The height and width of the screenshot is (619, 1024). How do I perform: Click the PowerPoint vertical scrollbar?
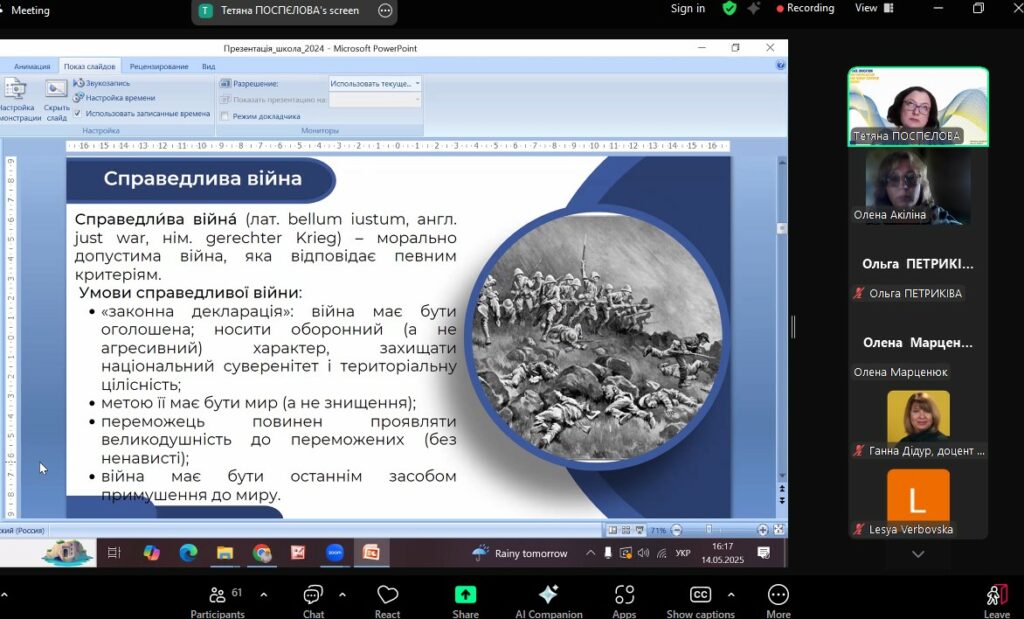coord(782,318)
